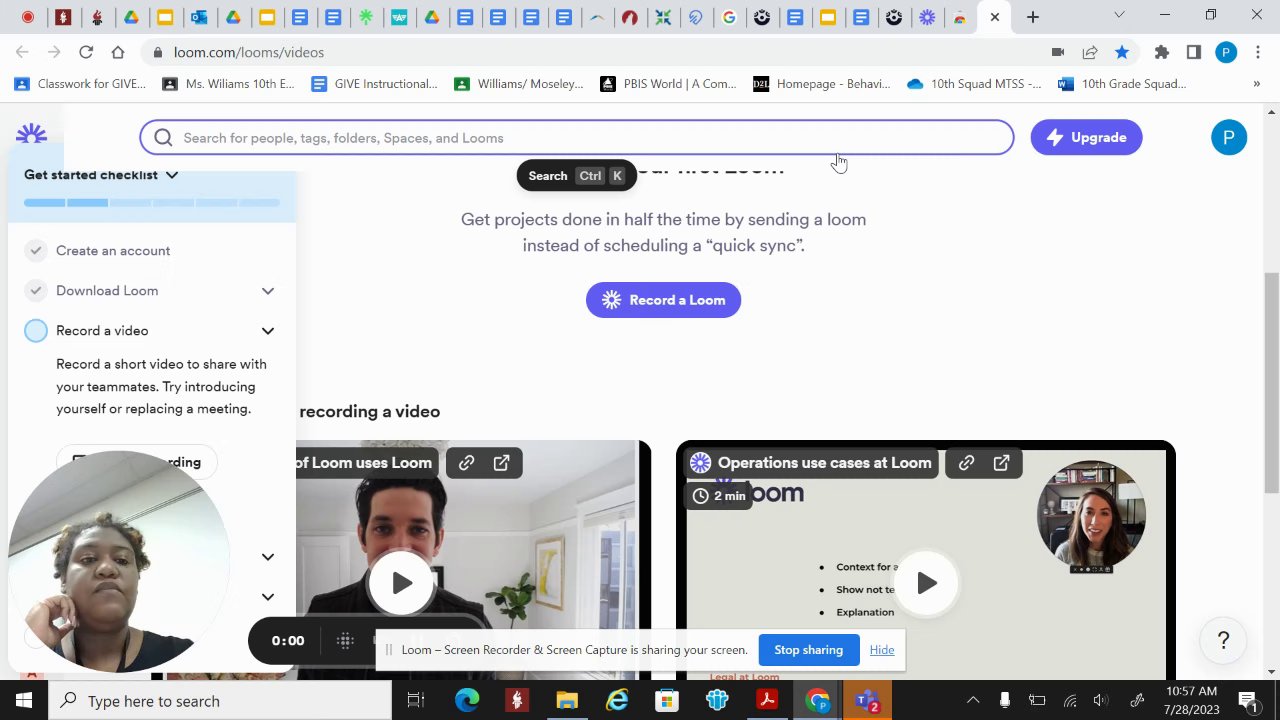Open Chrome tab search dropdown

click(x=1119, y=15)
